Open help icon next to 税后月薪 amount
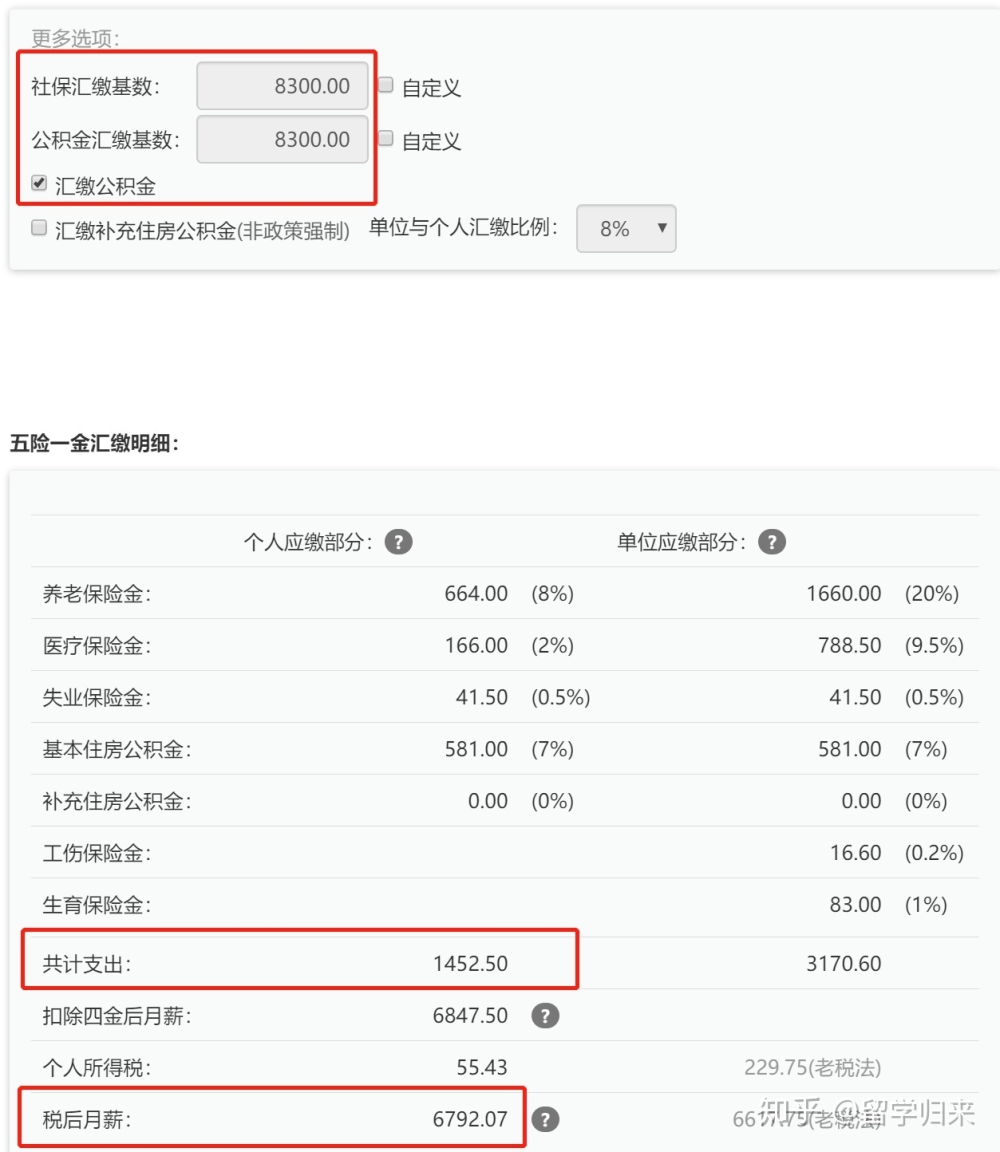Screen dimensions: 1000x1152 (x=545, y=1119)
